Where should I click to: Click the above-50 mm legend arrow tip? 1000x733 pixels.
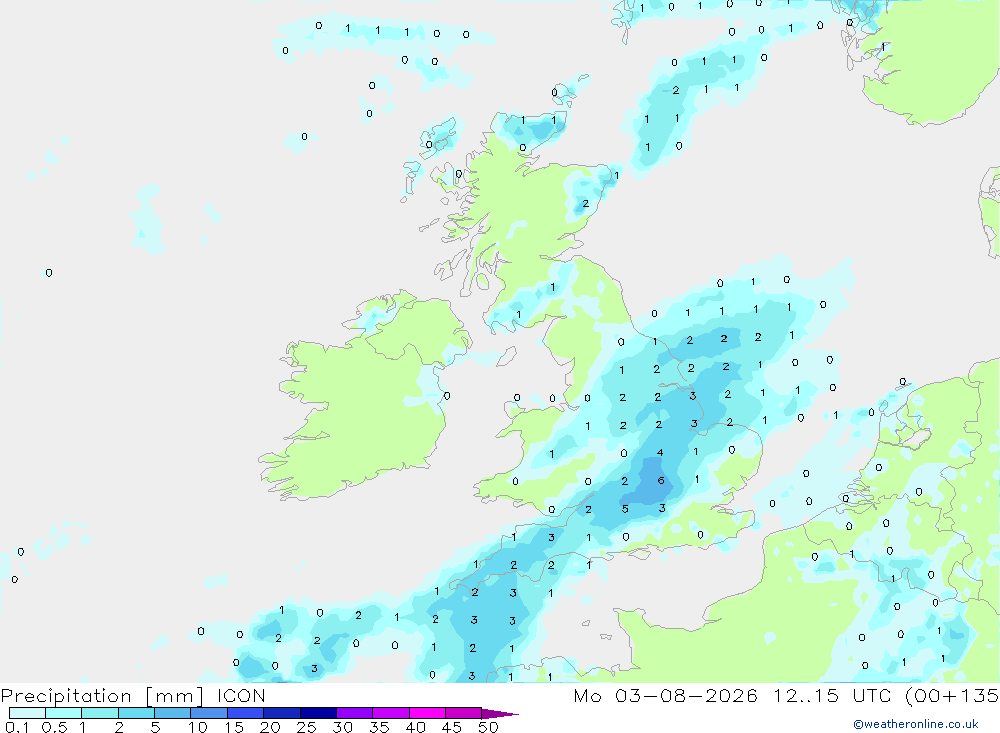pos(499,714)
